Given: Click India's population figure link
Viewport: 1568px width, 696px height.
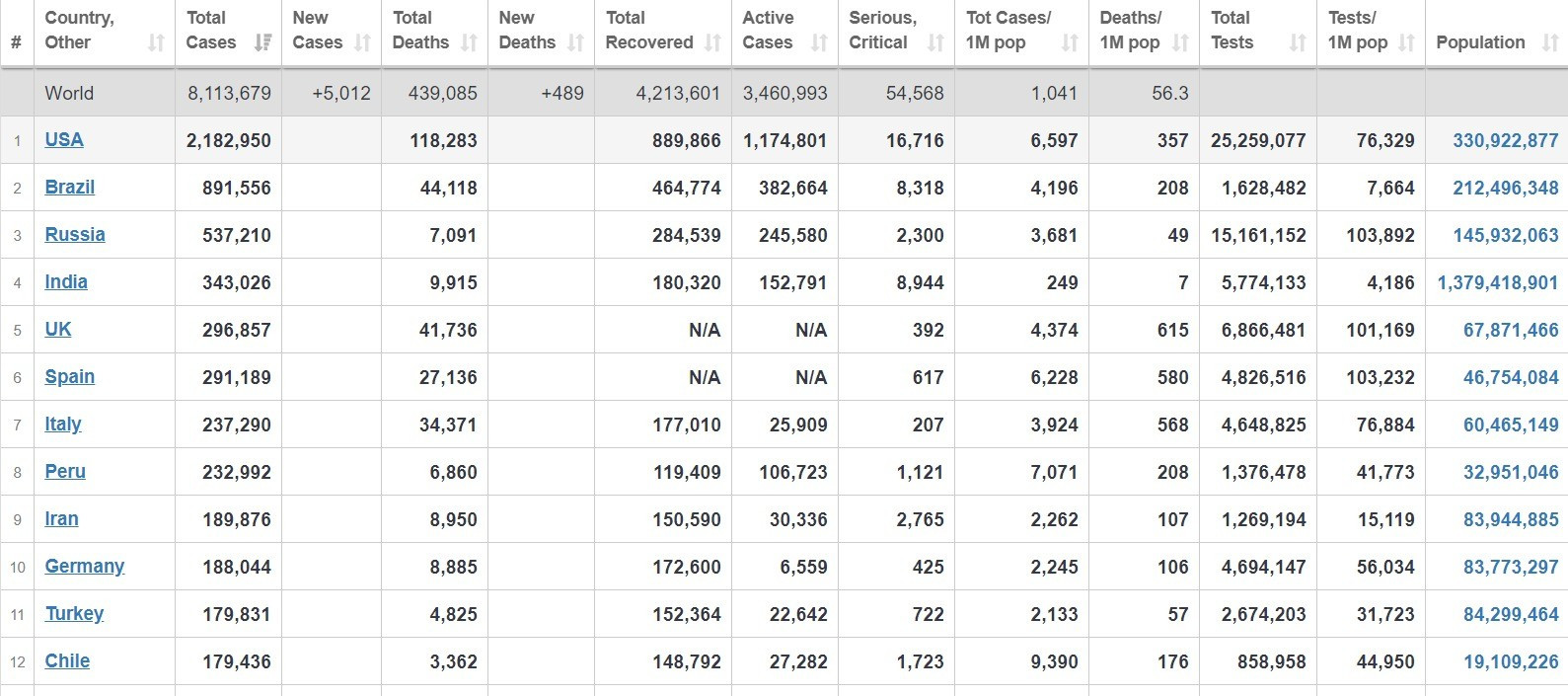Looking at the screenshot, I should [x=1497, y=282].
